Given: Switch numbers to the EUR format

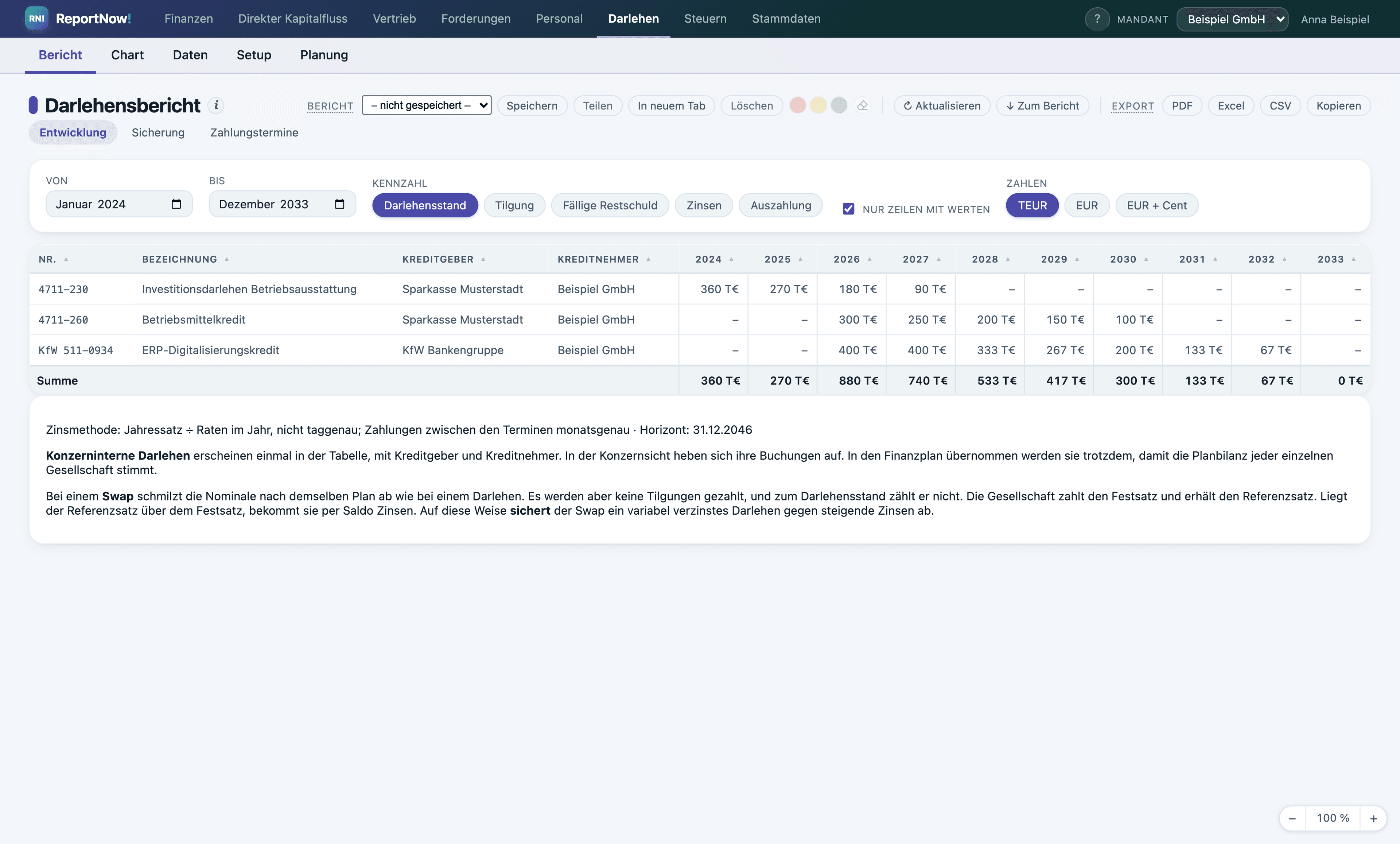Looking at the screenshot, I should point(1086,205).
